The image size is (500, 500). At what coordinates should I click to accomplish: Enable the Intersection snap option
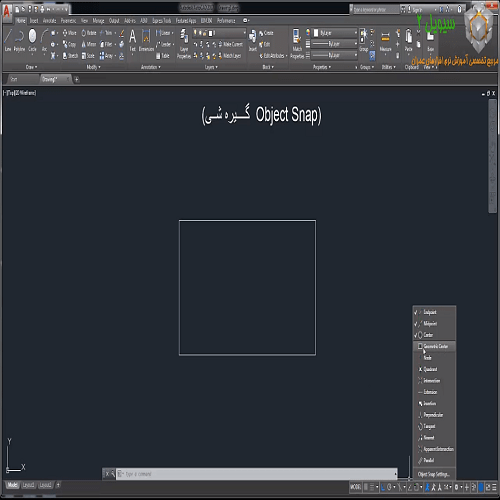[434, 381]
